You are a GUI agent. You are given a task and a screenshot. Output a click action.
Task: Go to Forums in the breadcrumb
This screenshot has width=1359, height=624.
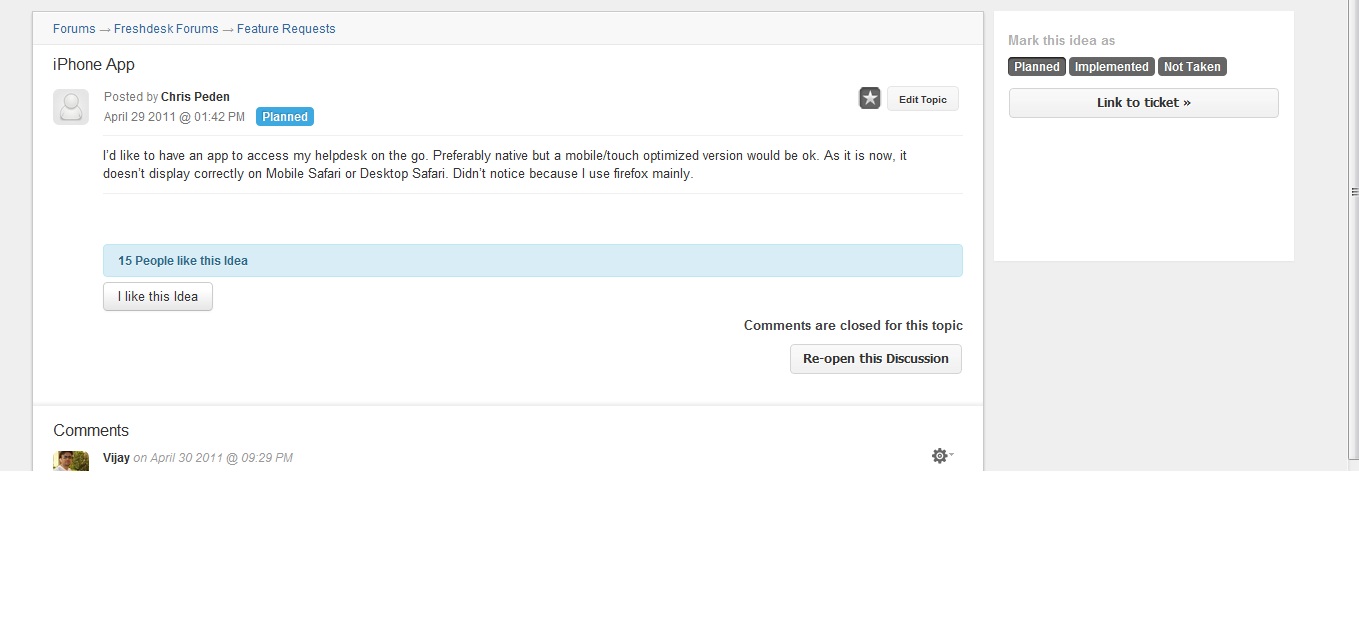(74, 29)
